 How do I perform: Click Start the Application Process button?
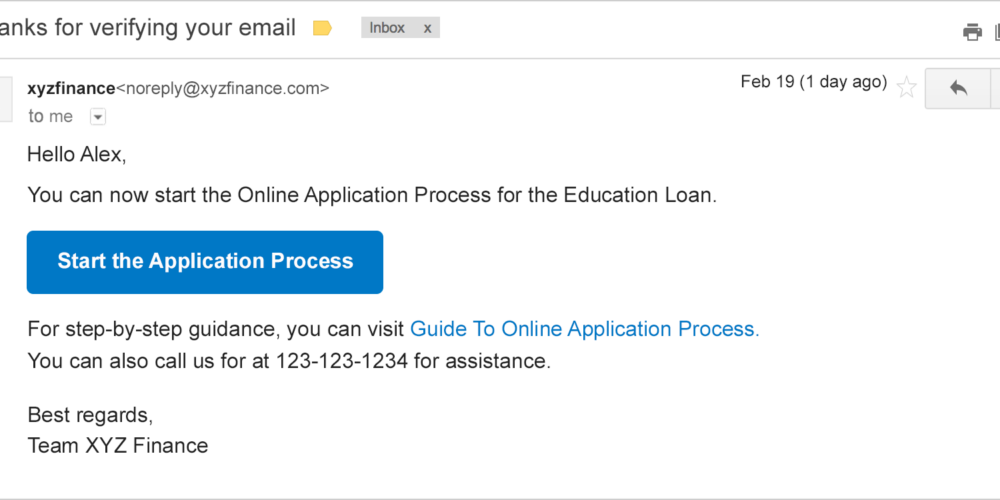(205, 262)
